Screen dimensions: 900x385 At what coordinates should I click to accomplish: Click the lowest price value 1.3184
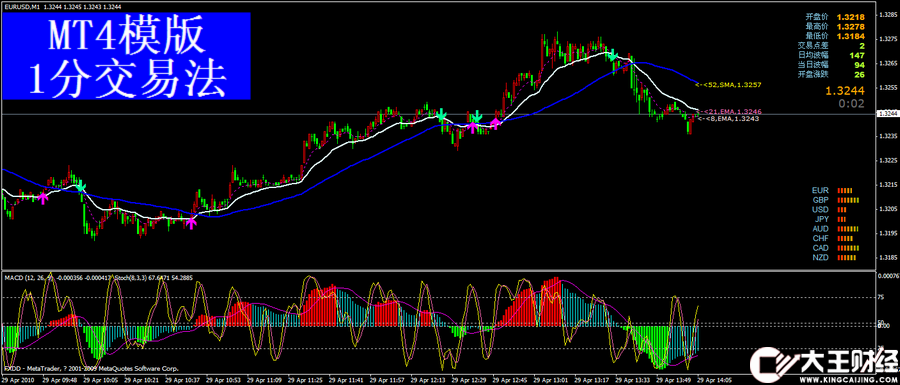tap(851, 36)
